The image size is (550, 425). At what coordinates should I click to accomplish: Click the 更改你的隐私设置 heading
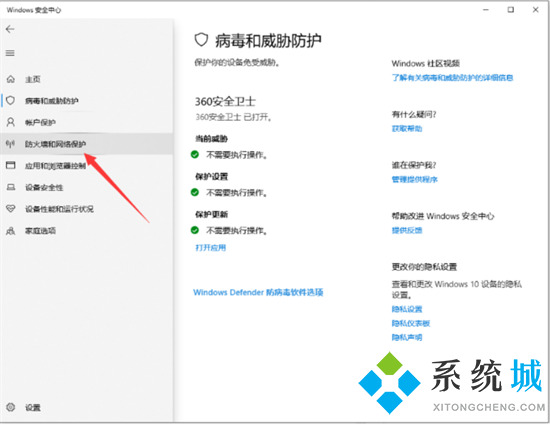coord(424,267)
